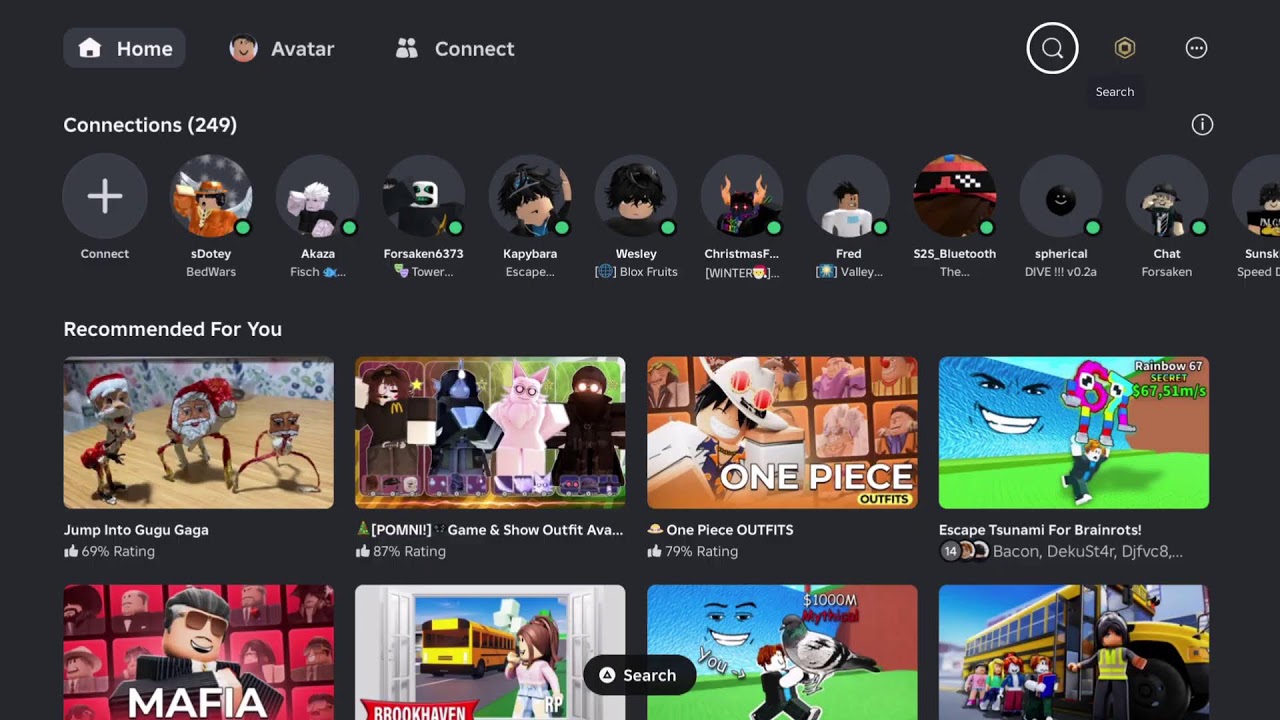Open Akaza's avatar
Viewport: 1280px width, 720px height.
tap(317, 196)
